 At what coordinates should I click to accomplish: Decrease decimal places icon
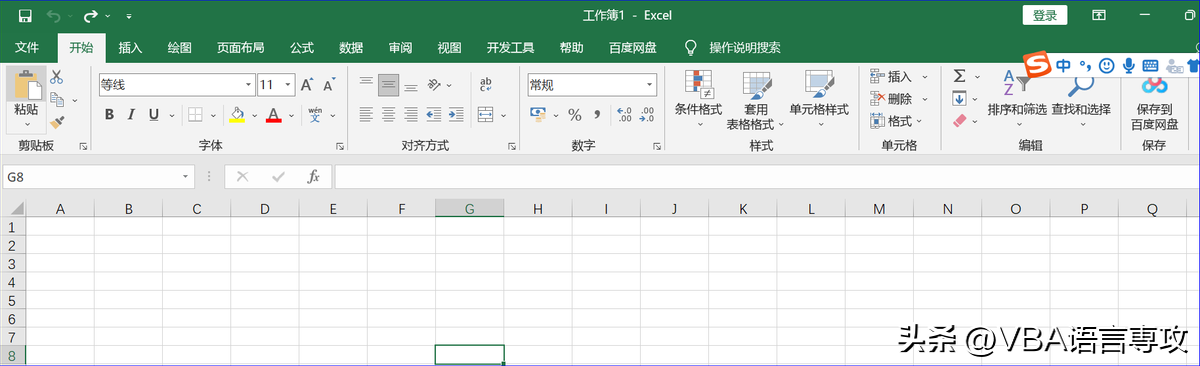[648, 115]
